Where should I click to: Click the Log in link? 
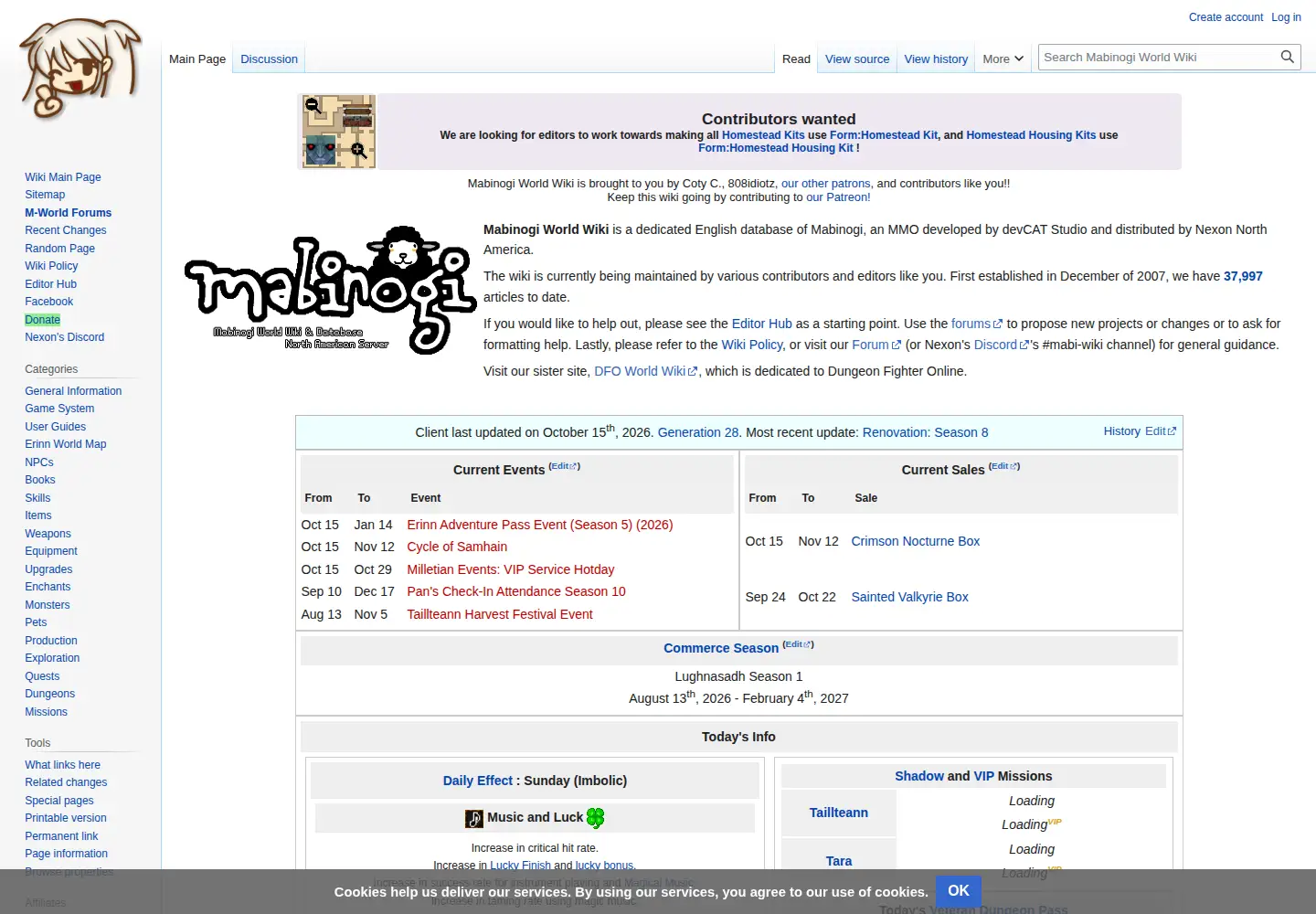click(x=1286, y=17)
